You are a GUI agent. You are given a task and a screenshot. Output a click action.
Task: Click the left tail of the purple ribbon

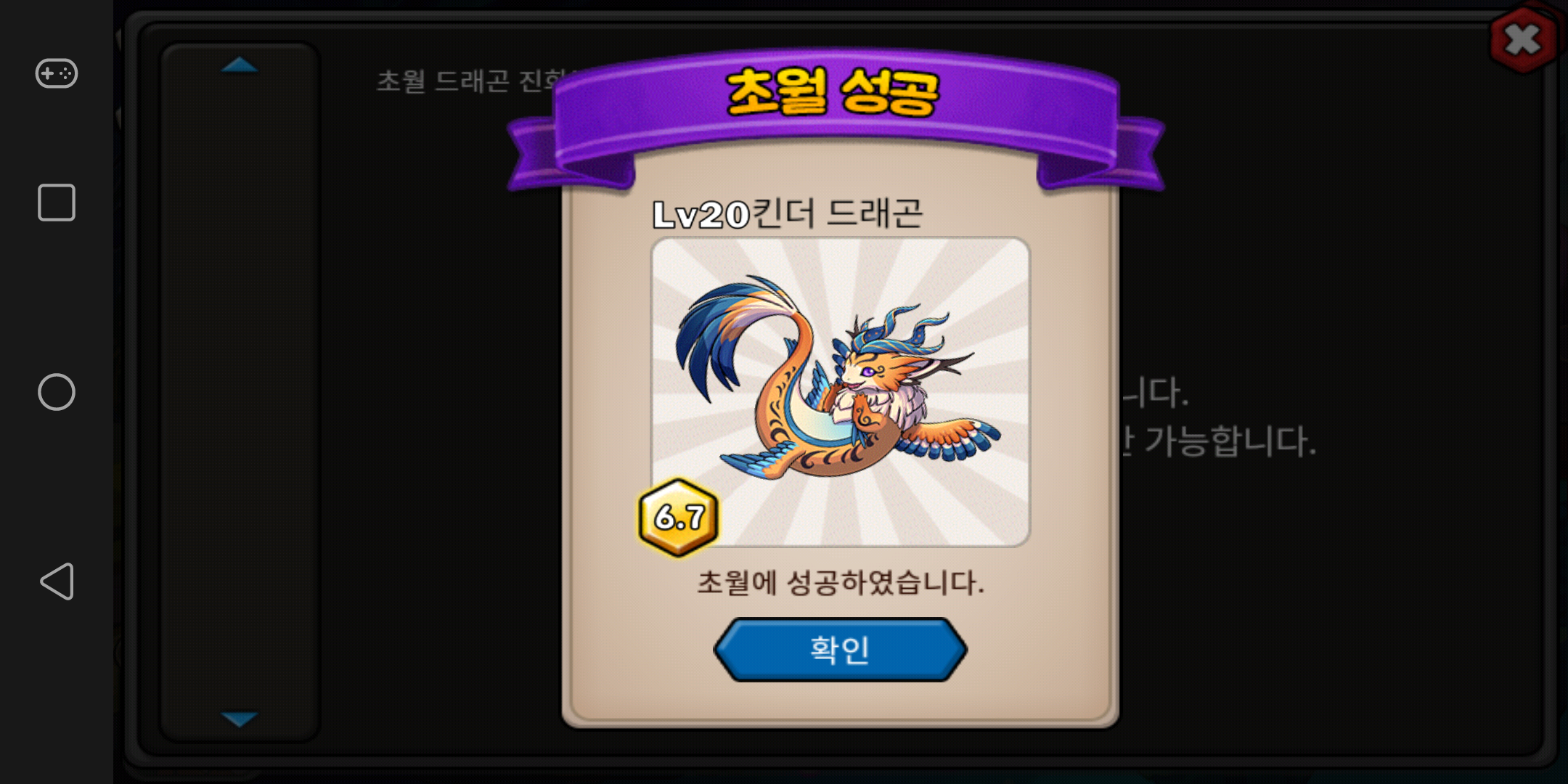click(537, 156)
